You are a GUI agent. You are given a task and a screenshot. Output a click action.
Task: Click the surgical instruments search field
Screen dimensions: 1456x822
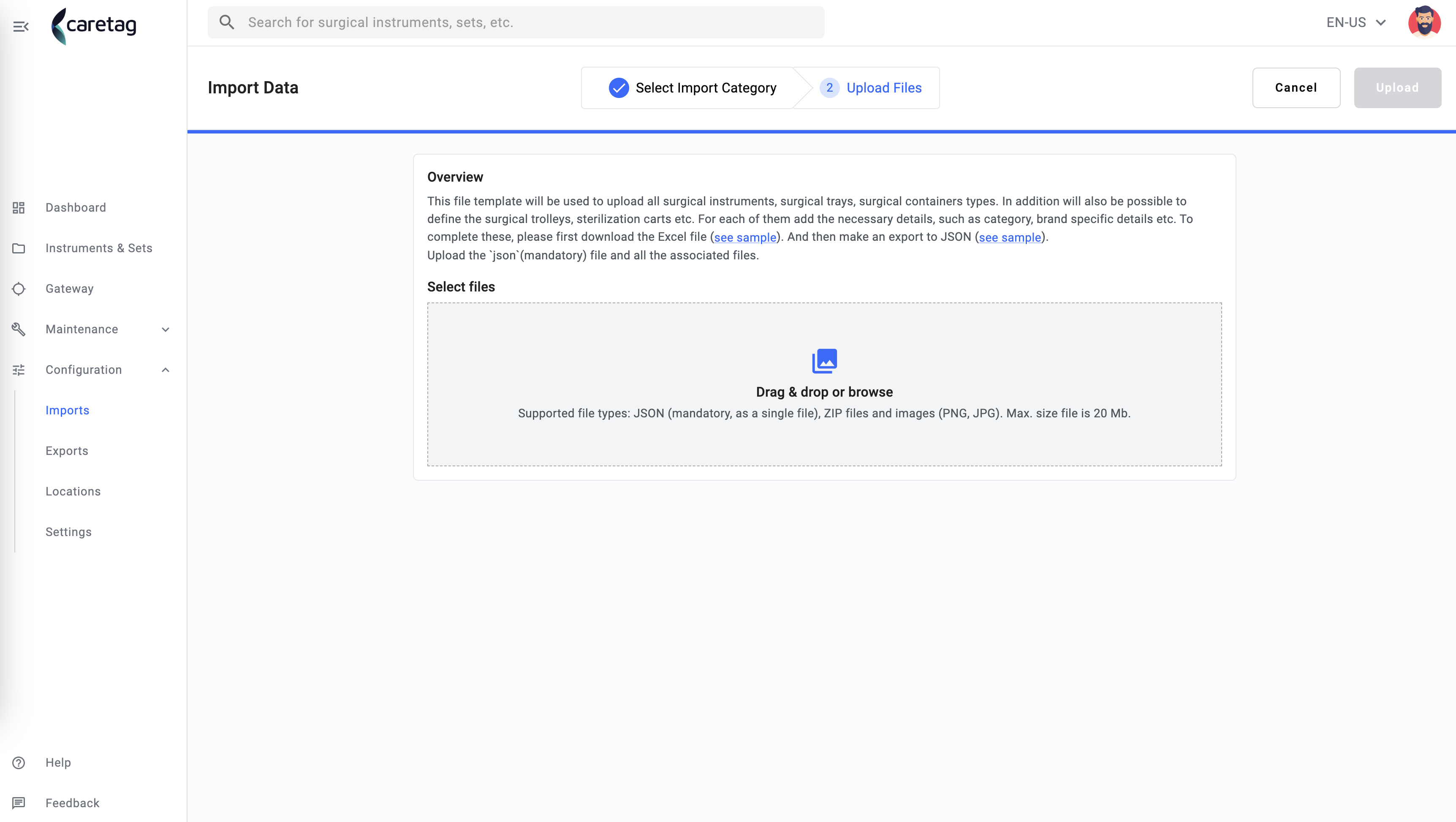click(516, 22)
